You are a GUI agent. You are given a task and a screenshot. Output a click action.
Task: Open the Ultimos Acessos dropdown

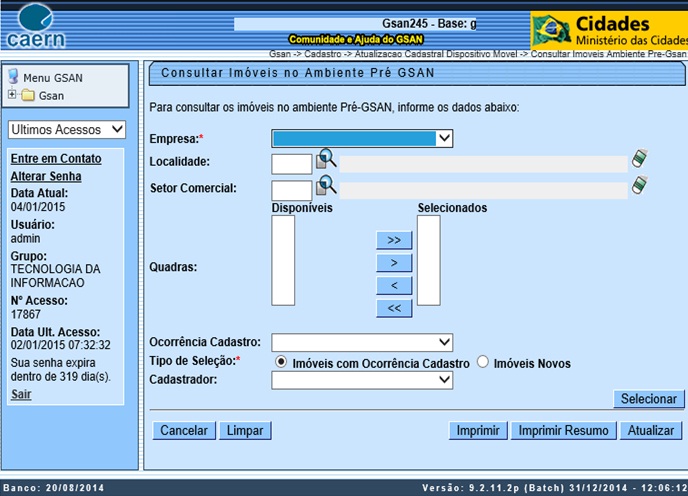click(x=67, y=129)
